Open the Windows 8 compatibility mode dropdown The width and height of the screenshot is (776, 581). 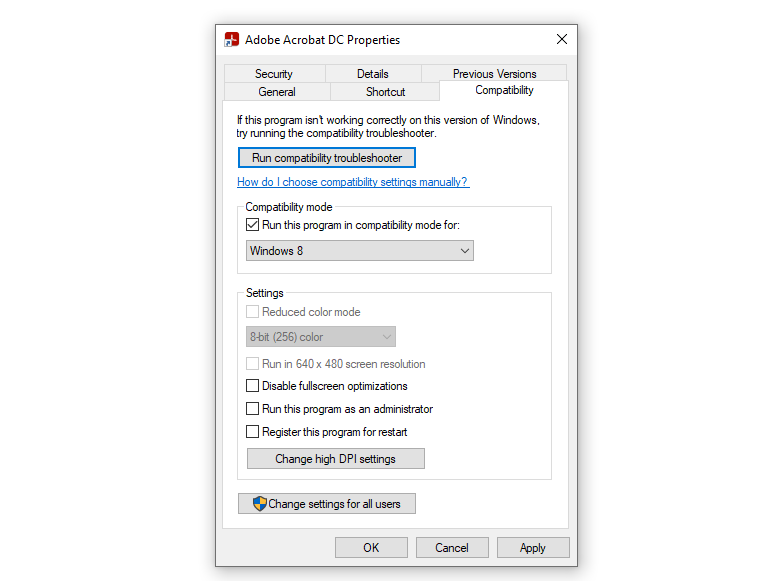point(360,251)
